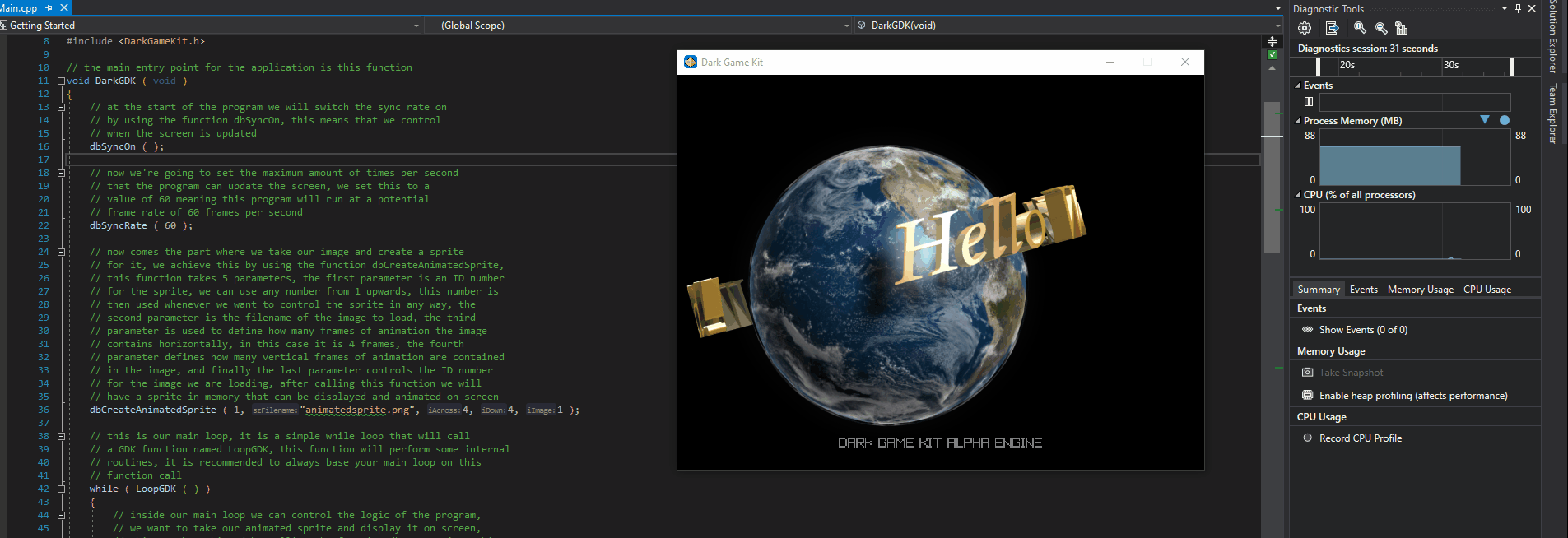Image resolution: width=1568 pixels, height=538 pixels.
Task: Close the Main.cpp tab
Action: tap(64, 7)
